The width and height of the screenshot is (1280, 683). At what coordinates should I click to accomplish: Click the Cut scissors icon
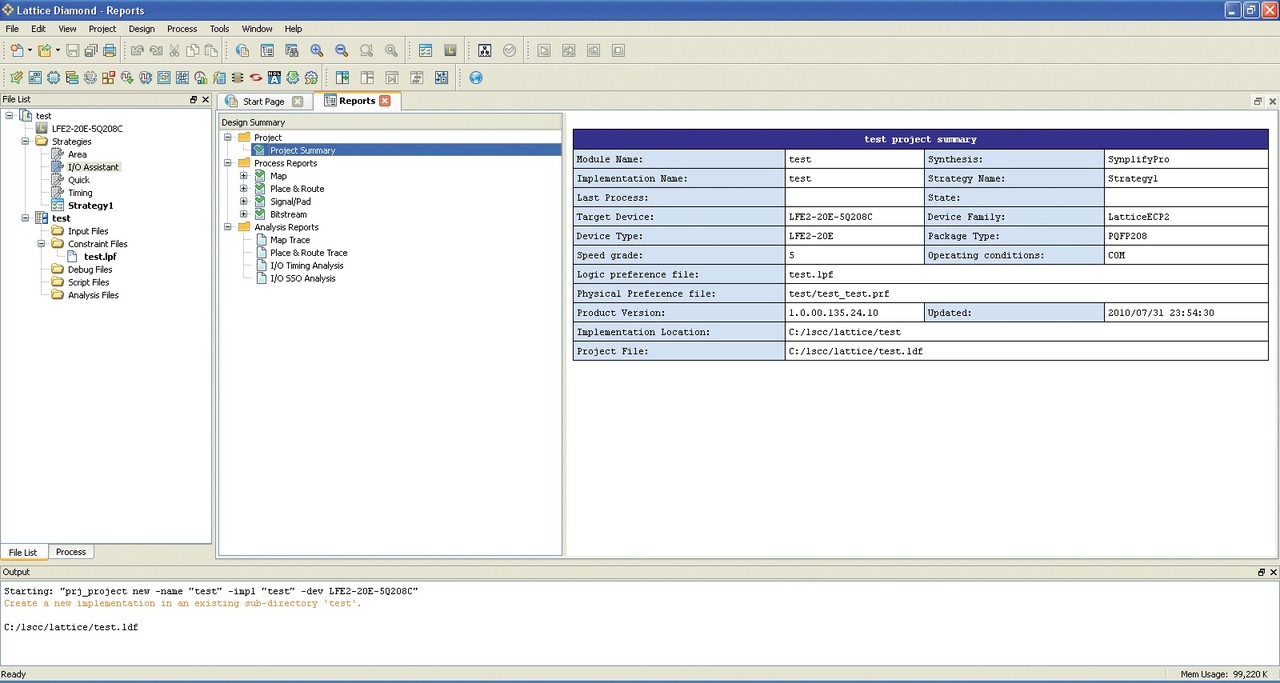[174, 51]
